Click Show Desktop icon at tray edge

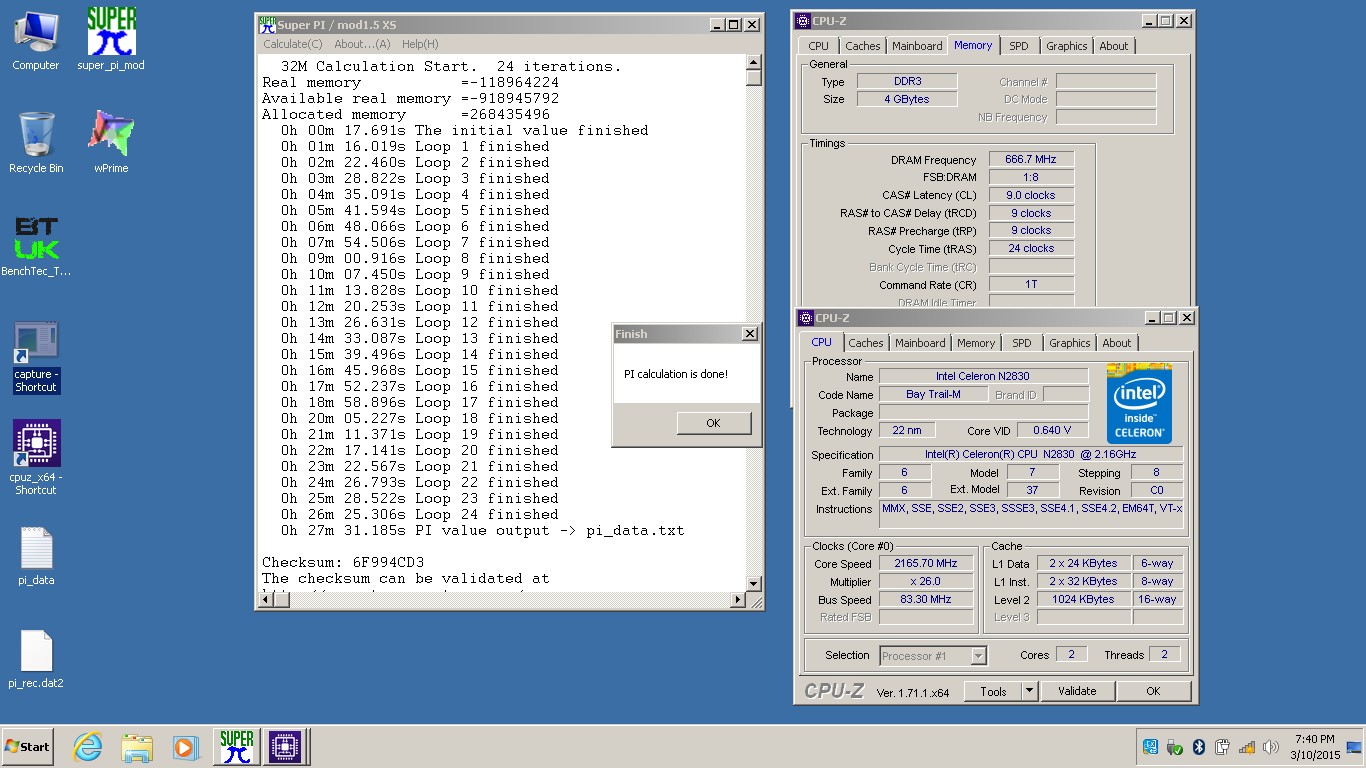tap(1355, 747)
